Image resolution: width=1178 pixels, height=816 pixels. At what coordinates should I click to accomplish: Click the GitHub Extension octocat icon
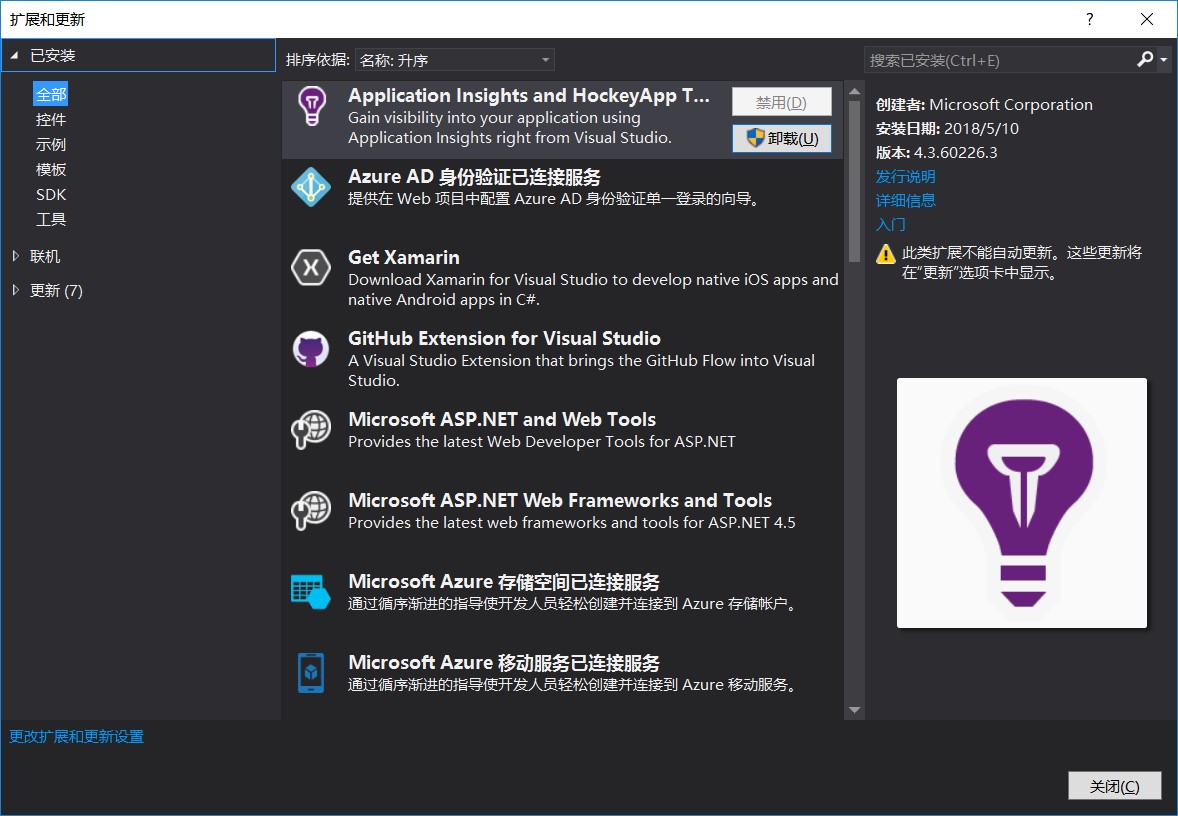point(311,349)
